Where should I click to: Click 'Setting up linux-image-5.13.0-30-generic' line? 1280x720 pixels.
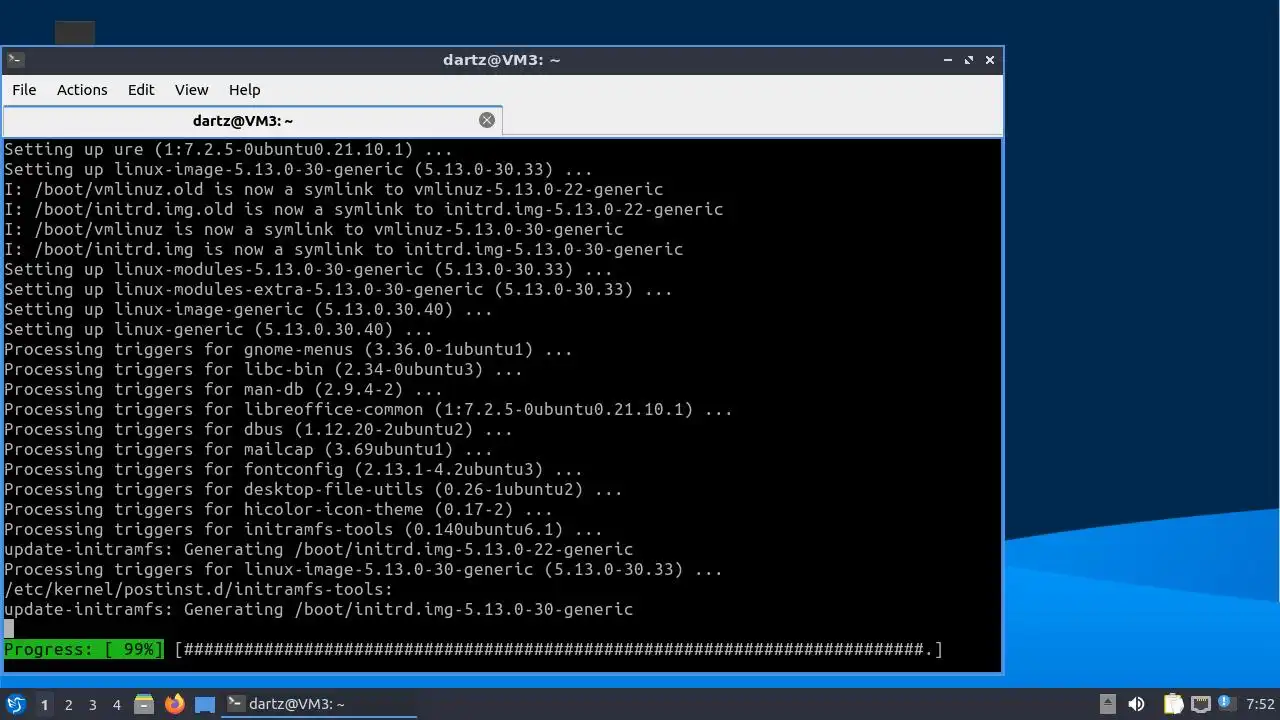[x=298, y=170]
